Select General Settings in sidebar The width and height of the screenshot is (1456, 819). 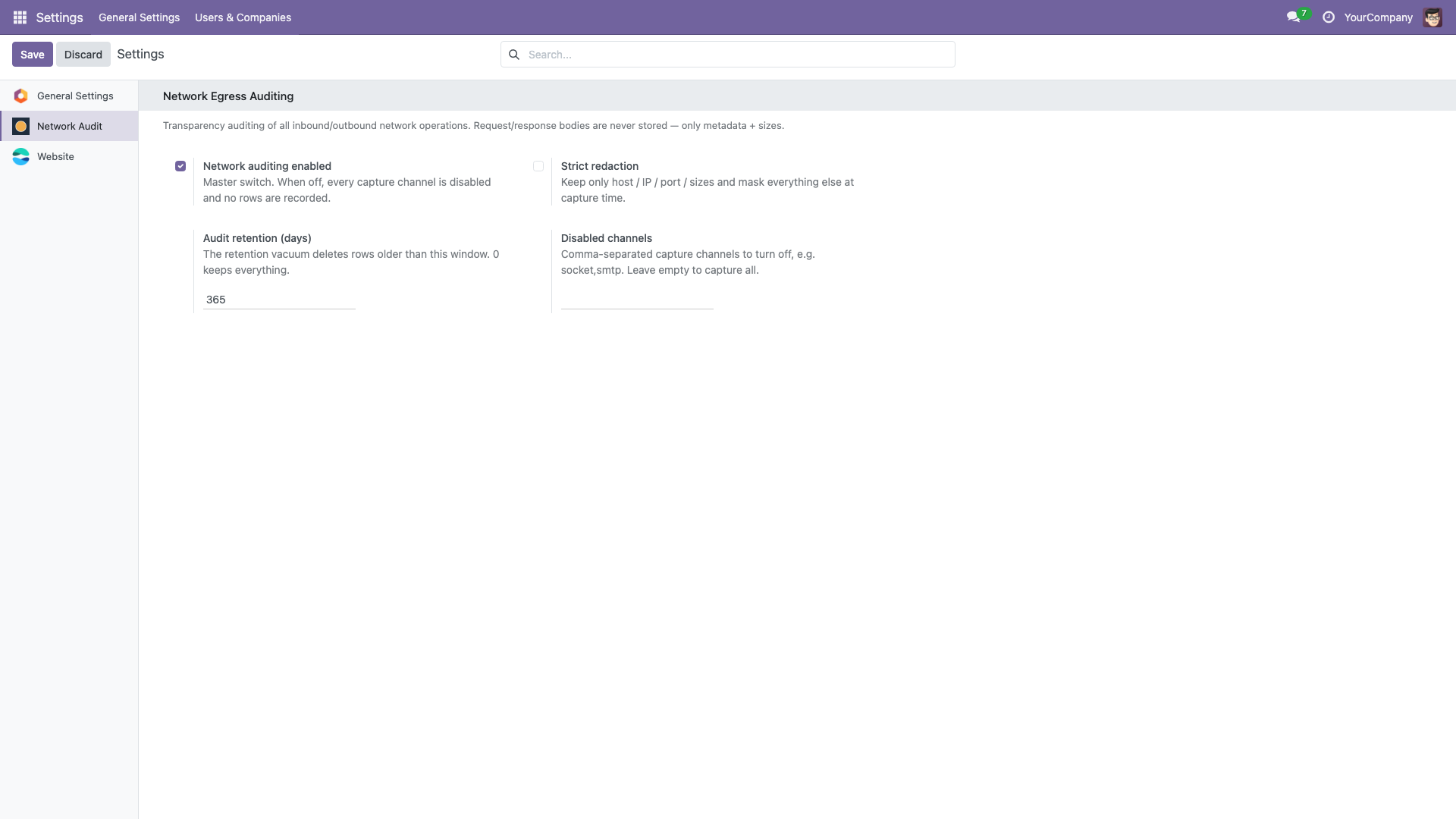pyautogui.click(x=69, y=96)
